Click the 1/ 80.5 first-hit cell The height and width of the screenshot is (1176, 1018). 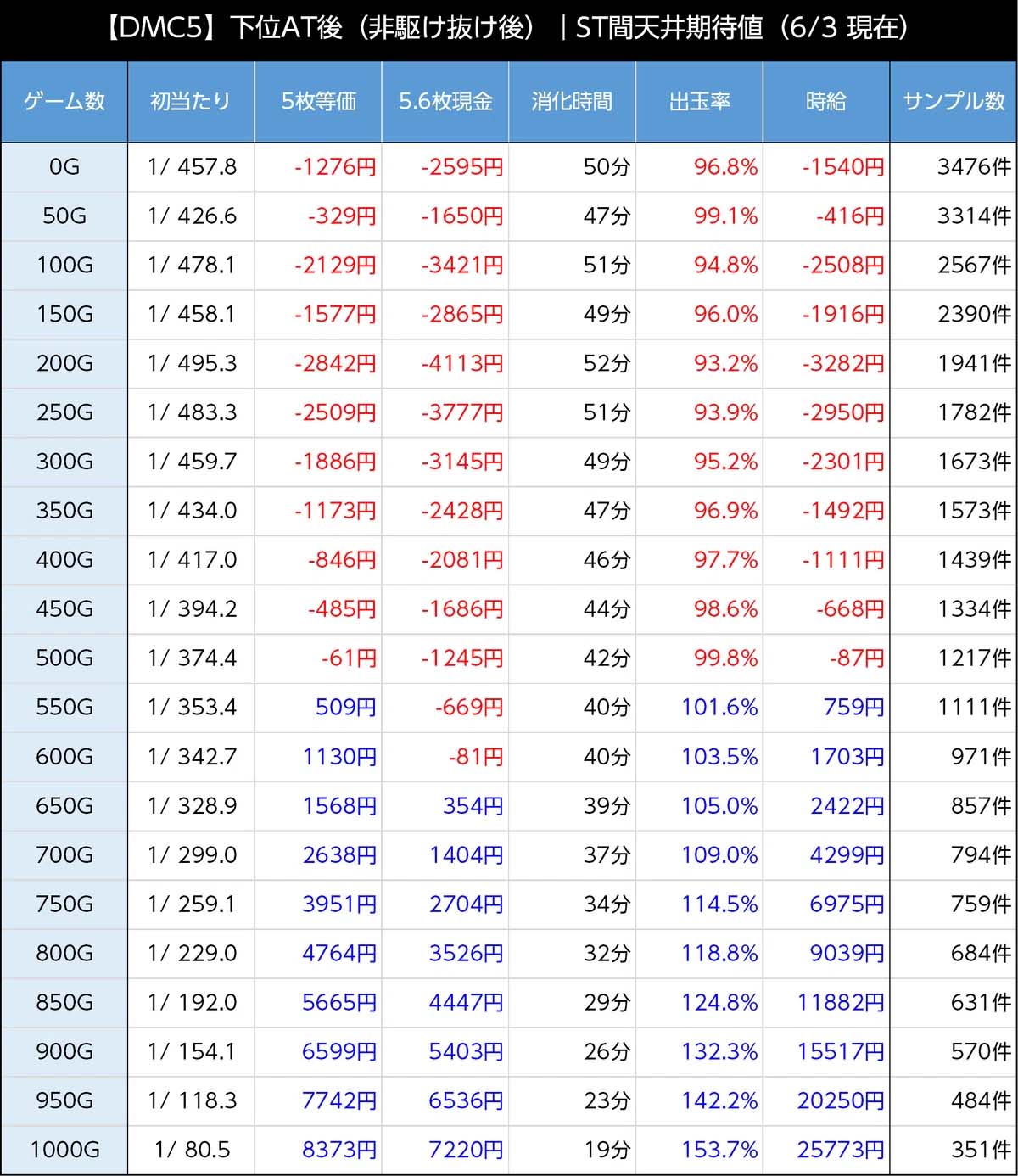point(192,1150)
